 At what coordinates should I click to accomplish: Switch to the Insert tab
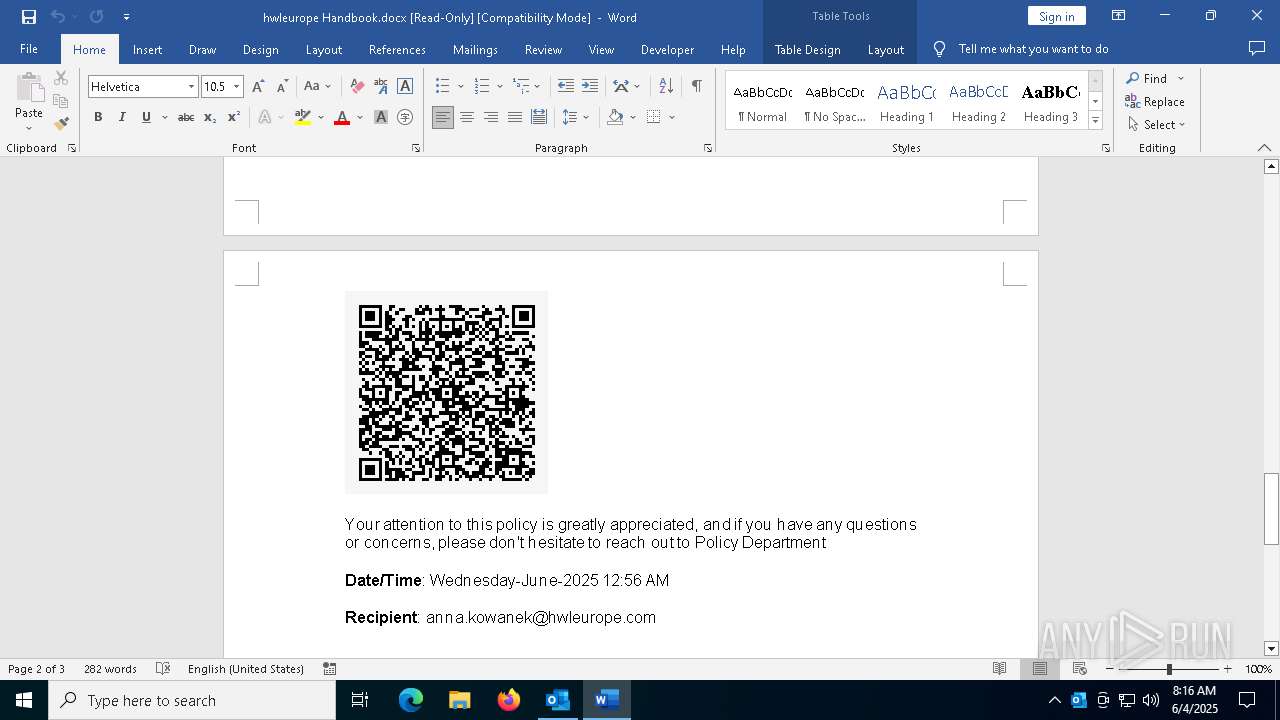click(x=147, y=49)
